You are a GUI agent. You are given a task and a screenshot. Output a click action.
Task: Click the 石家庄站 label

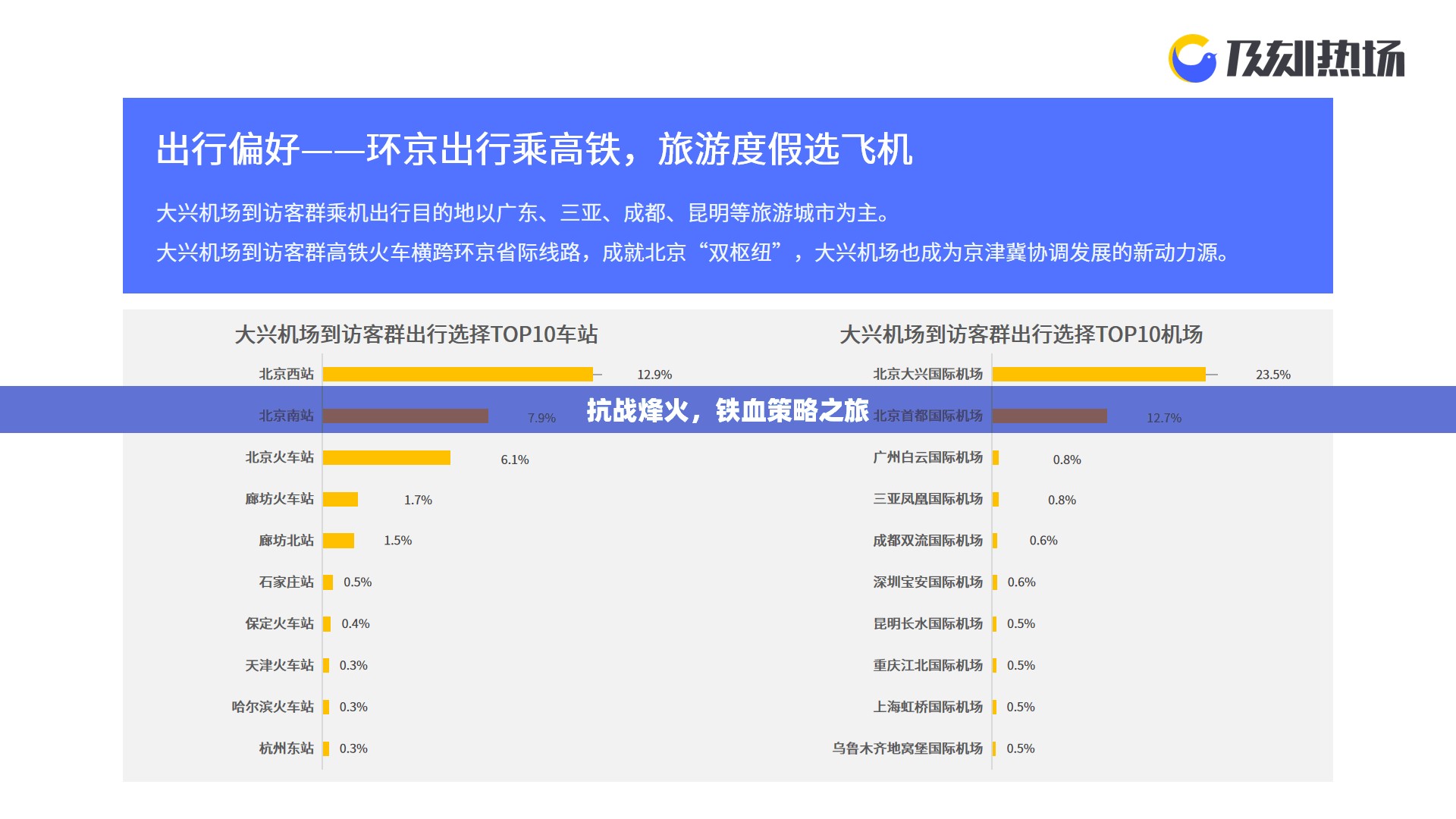point(286,582)
